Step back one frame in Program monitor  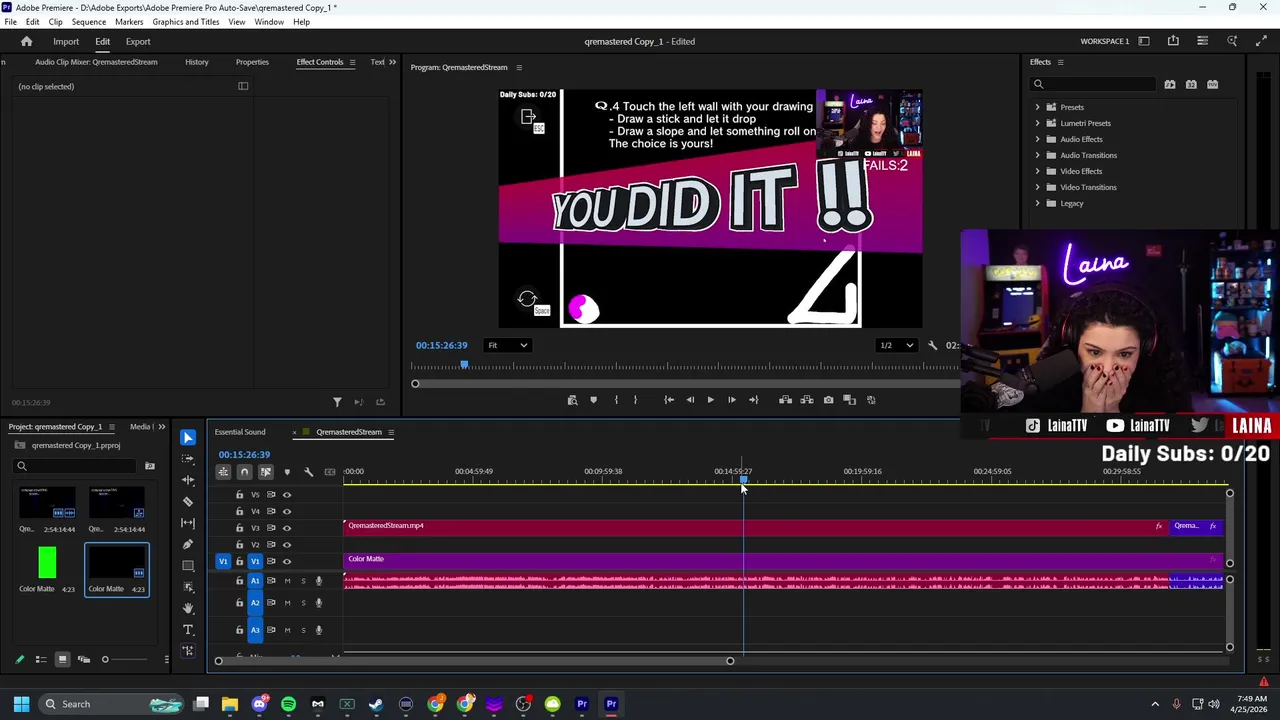(x=690, y=400)
